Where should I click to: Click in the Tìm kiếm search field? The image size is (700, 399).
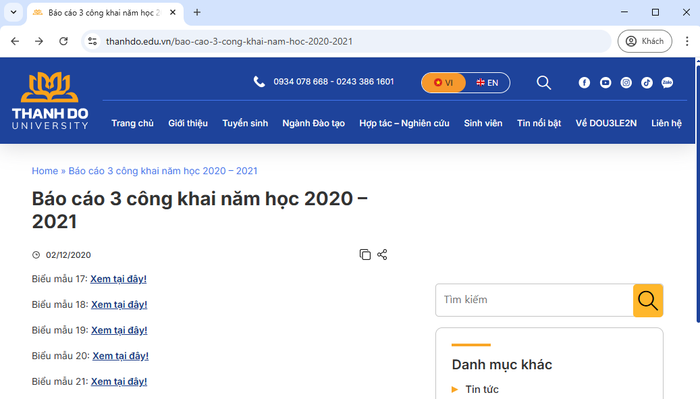[x=534, y=300]
